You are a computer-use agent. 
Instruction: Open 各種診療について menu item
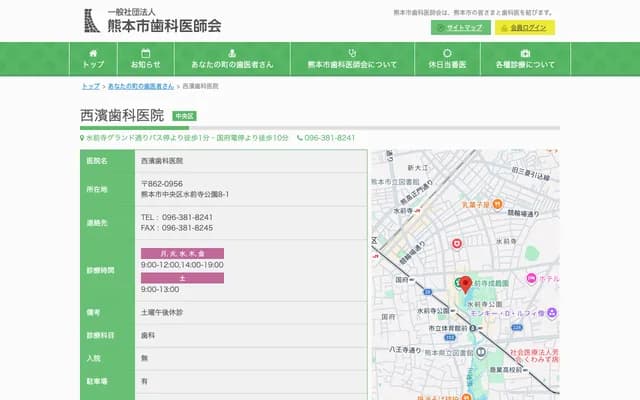(x=525, y=59)
